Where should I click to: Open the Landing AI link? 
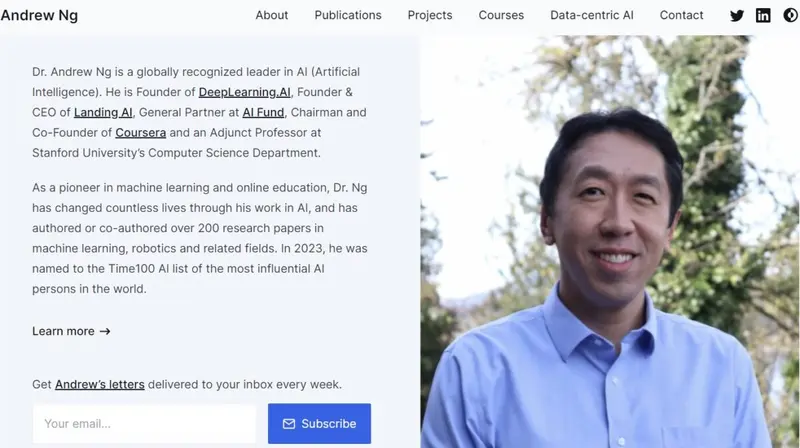[x=103, y=112]
